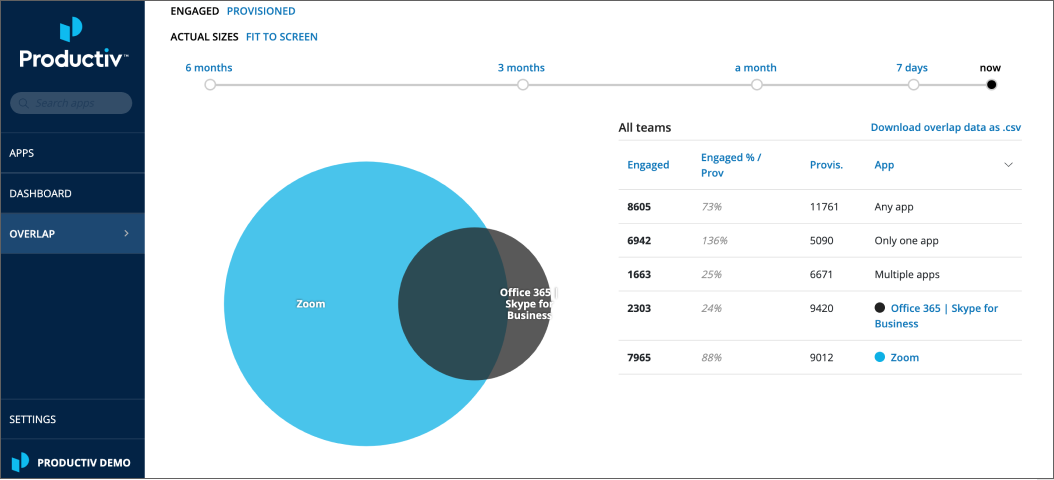
Task: Click the provisioned value 9420
Action: click(x=821, y=308)
